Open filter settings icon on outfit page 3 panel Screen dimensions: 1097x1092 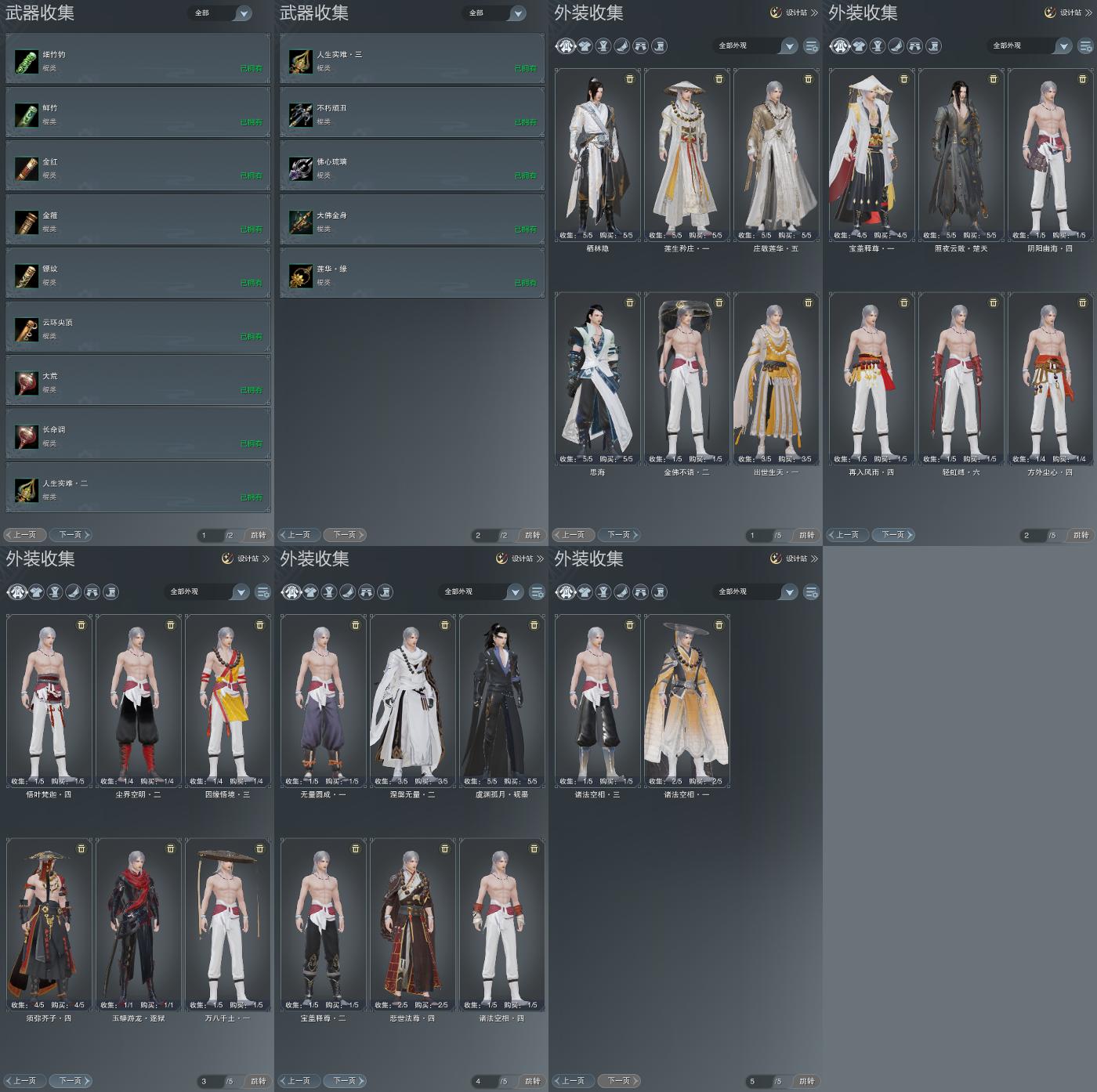pos(263,592)
